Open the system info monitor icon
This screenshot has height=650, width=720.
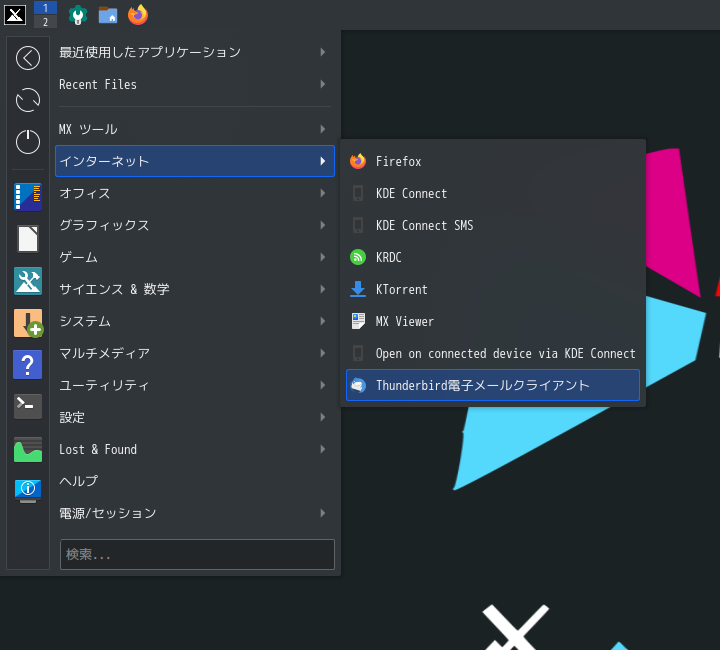[28, 490]
